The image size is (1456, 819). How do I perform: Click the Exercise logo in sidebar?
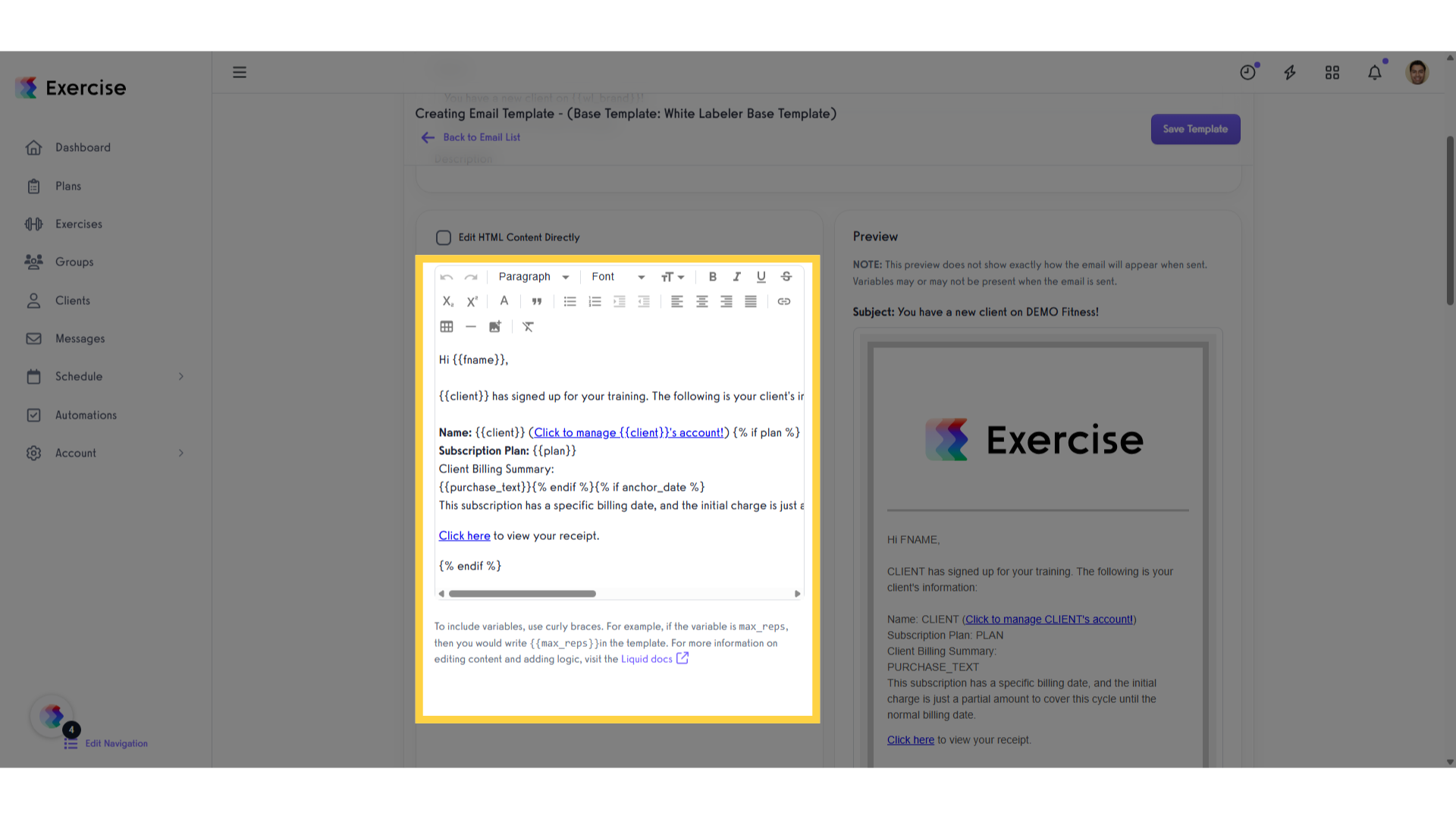point(71,88)
